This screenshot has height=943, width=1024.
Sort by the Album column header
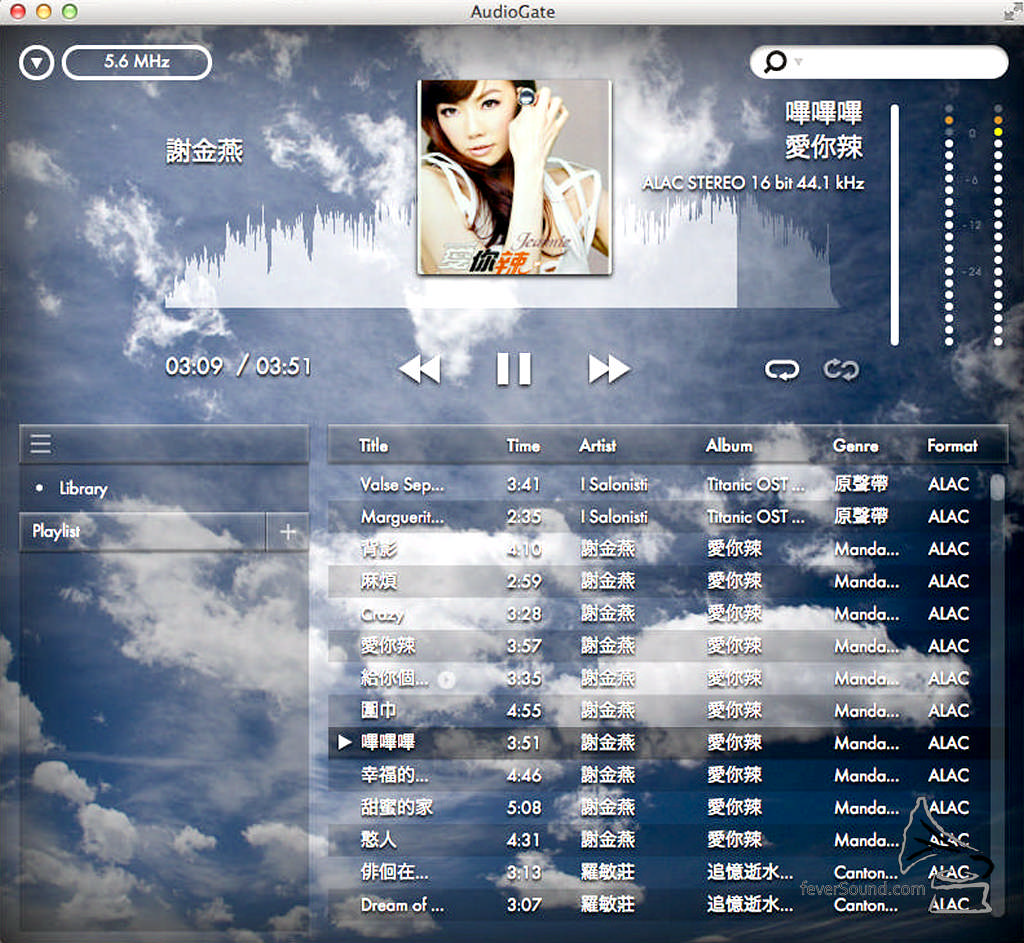pos(729,446)
